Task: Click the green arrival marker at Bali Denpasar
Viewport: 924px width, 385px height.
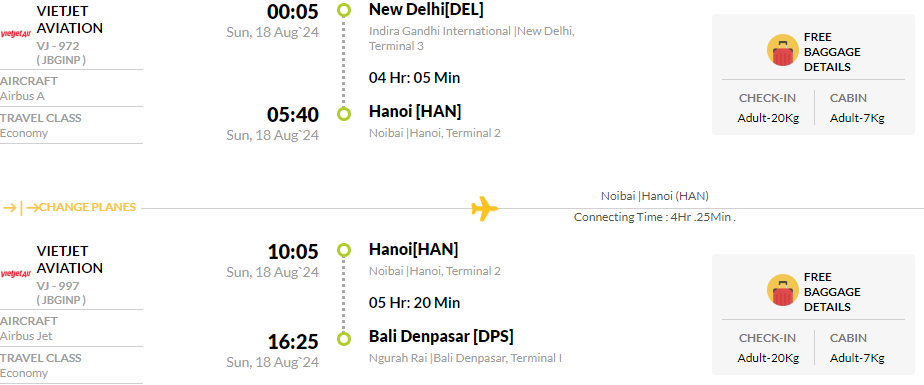Action: coord(344,339)
